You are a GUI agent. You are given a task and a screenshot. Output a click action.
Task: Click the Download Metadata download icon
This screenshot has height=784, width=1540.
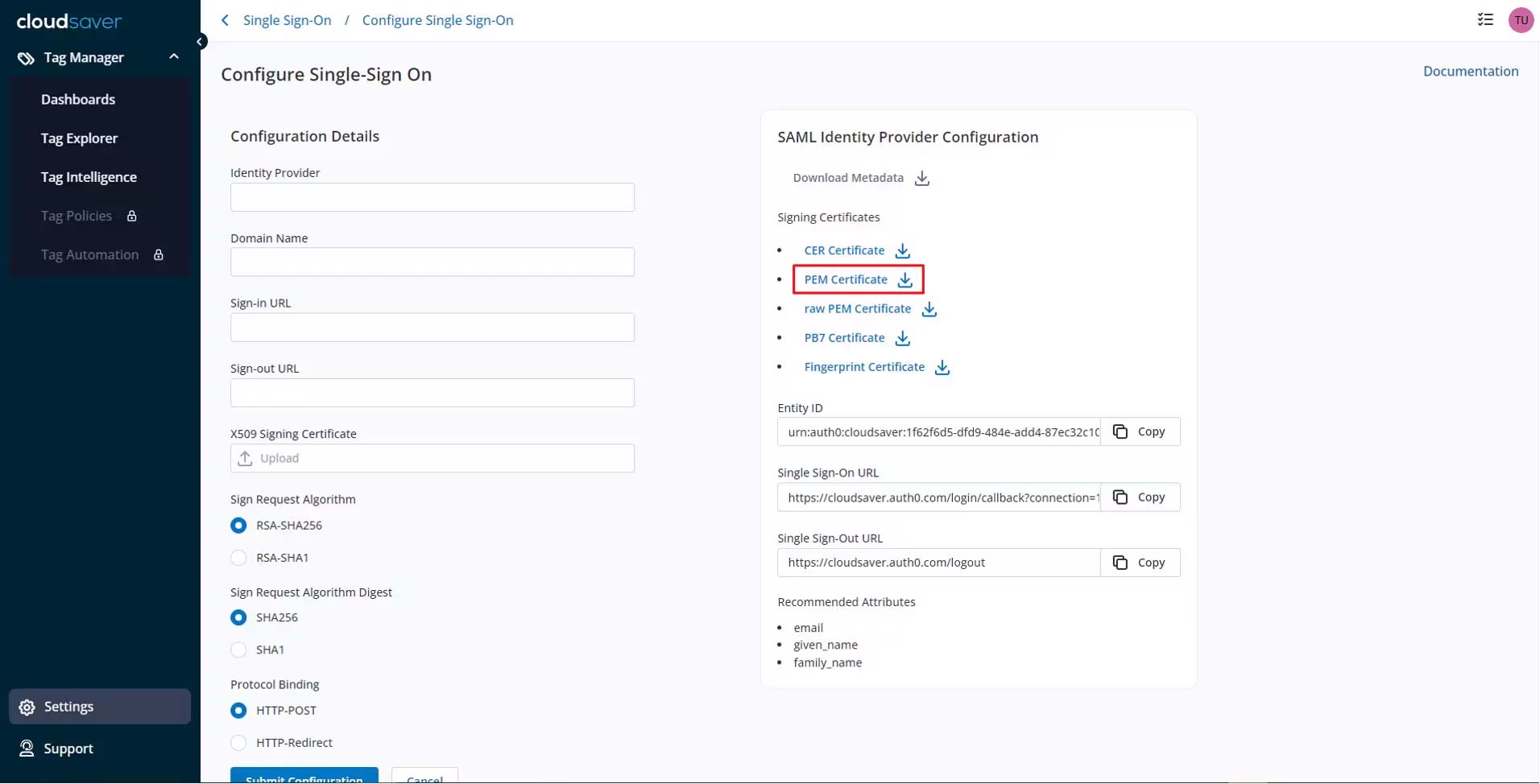921,178
